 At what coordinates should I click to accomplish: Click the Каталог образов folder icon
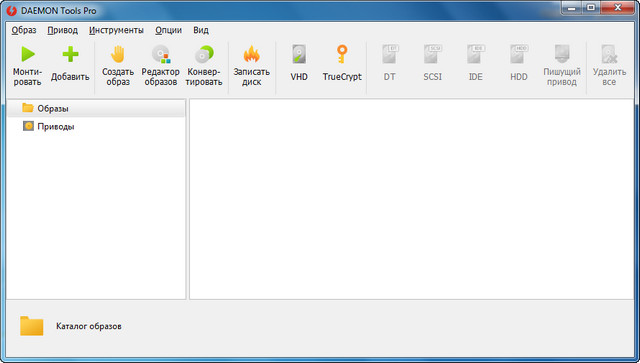[x=31, y=326]
